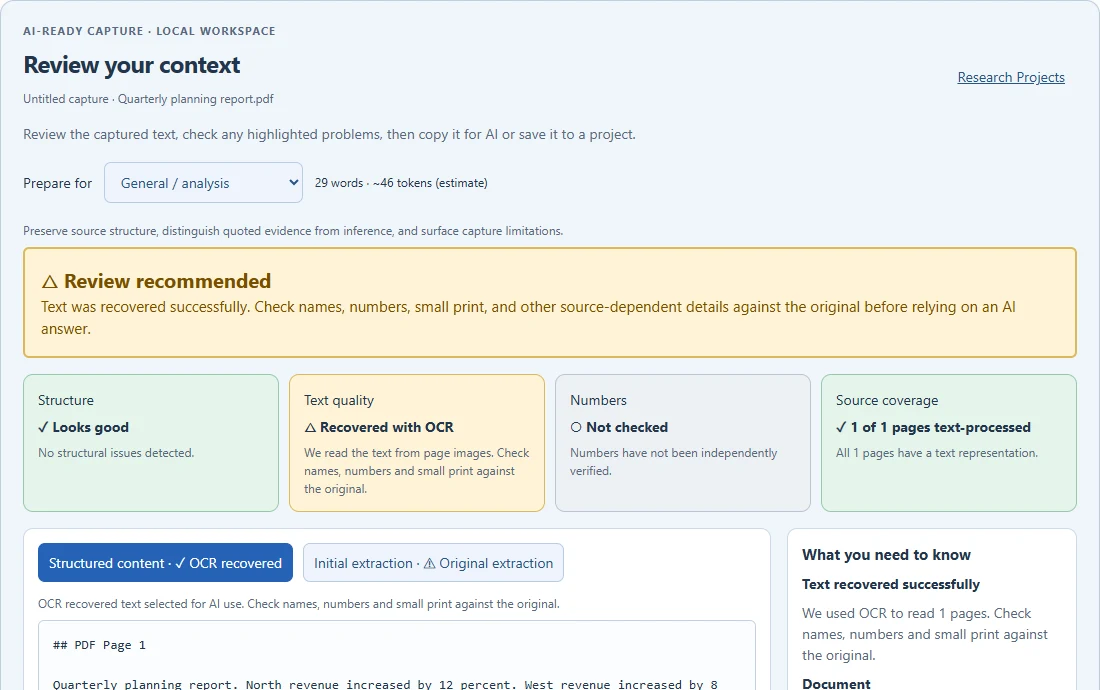Click the '29 words · ~46 tokens (estimate)' text
Screen dimensions: 1100x690
[401, 183]
